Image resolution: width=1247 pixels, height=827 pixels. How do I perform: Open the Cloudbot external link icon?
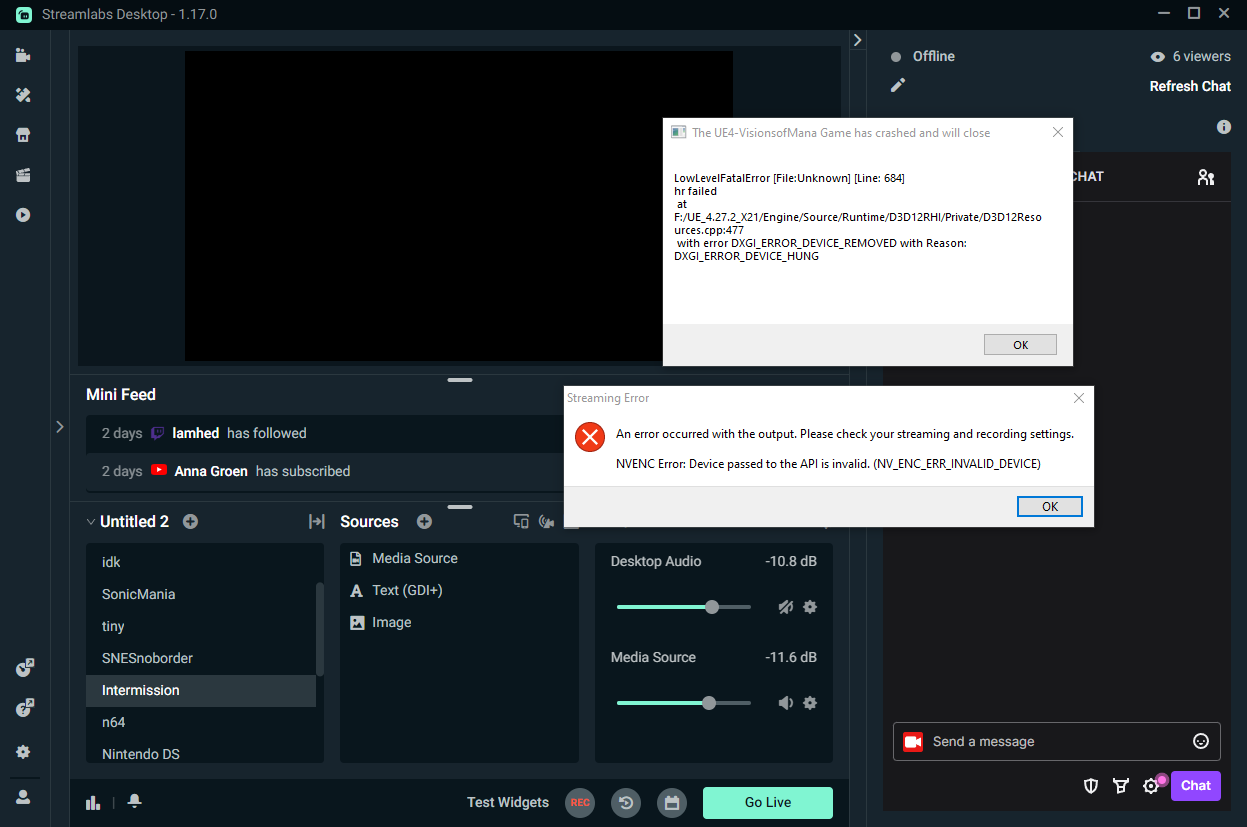tap(25, 709)
